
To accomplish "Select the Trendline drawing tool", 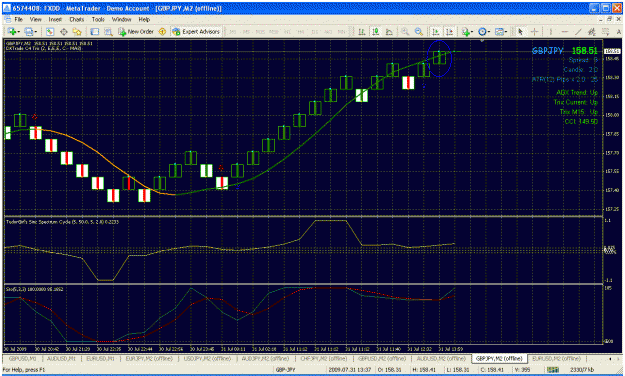I will point(578,31).
